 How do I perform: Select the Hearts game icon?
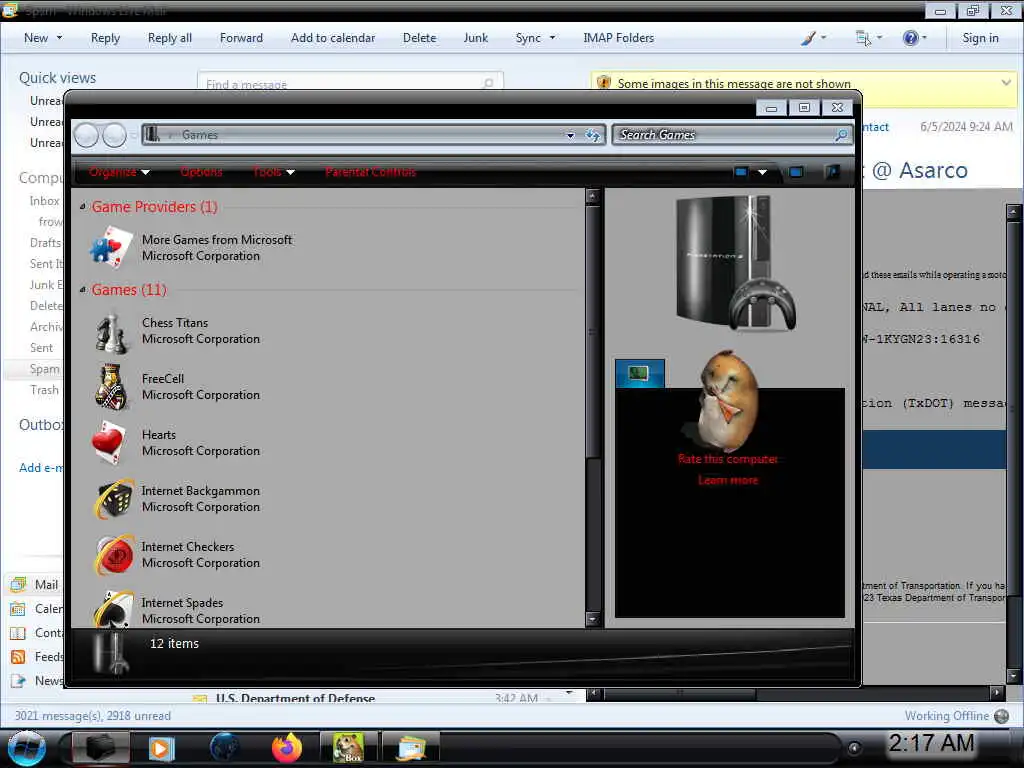click(108, 443)
